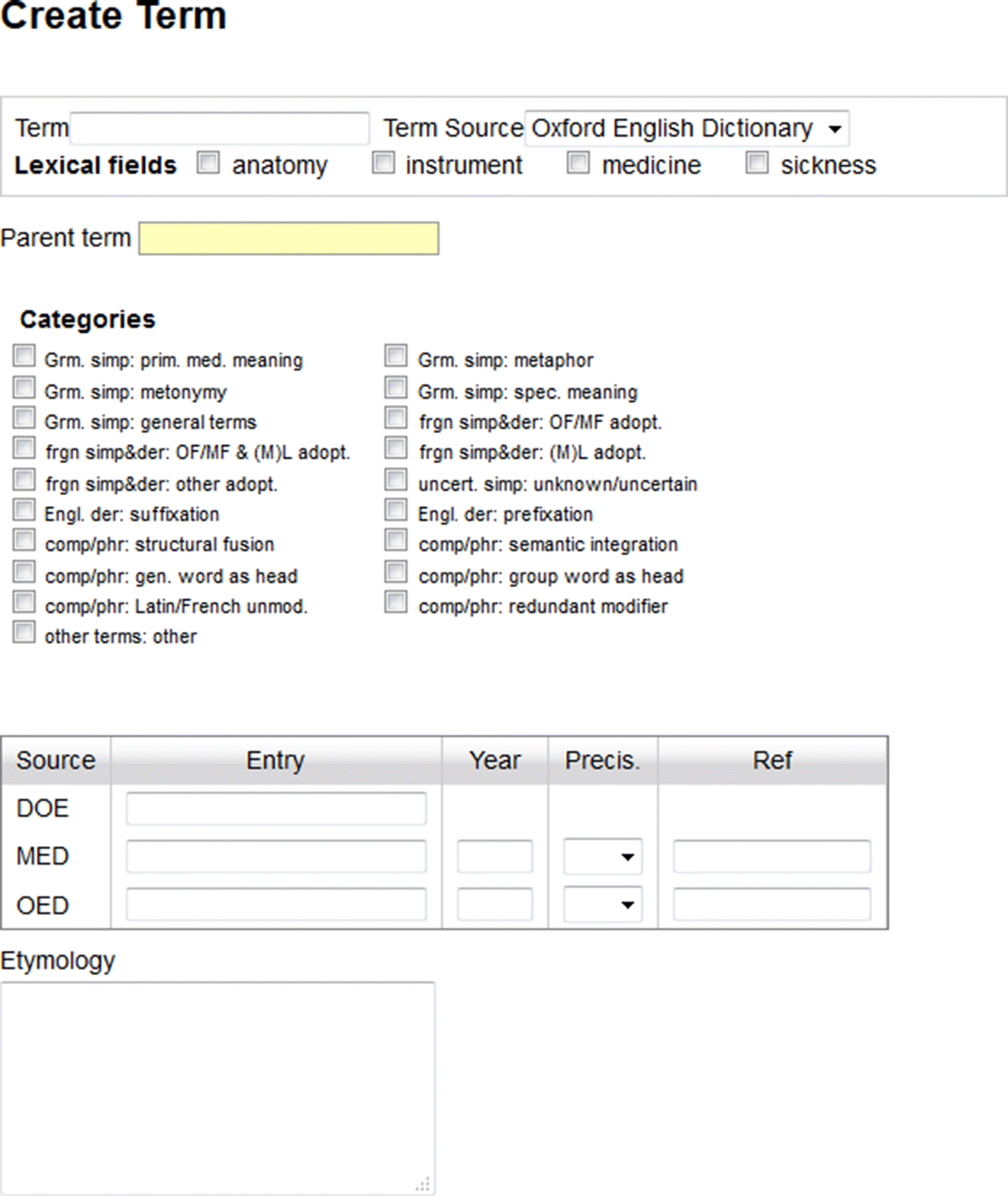1008x1196 pixels.
Task: Open the Term Source dropdown
Action: [x=686, y=129]
